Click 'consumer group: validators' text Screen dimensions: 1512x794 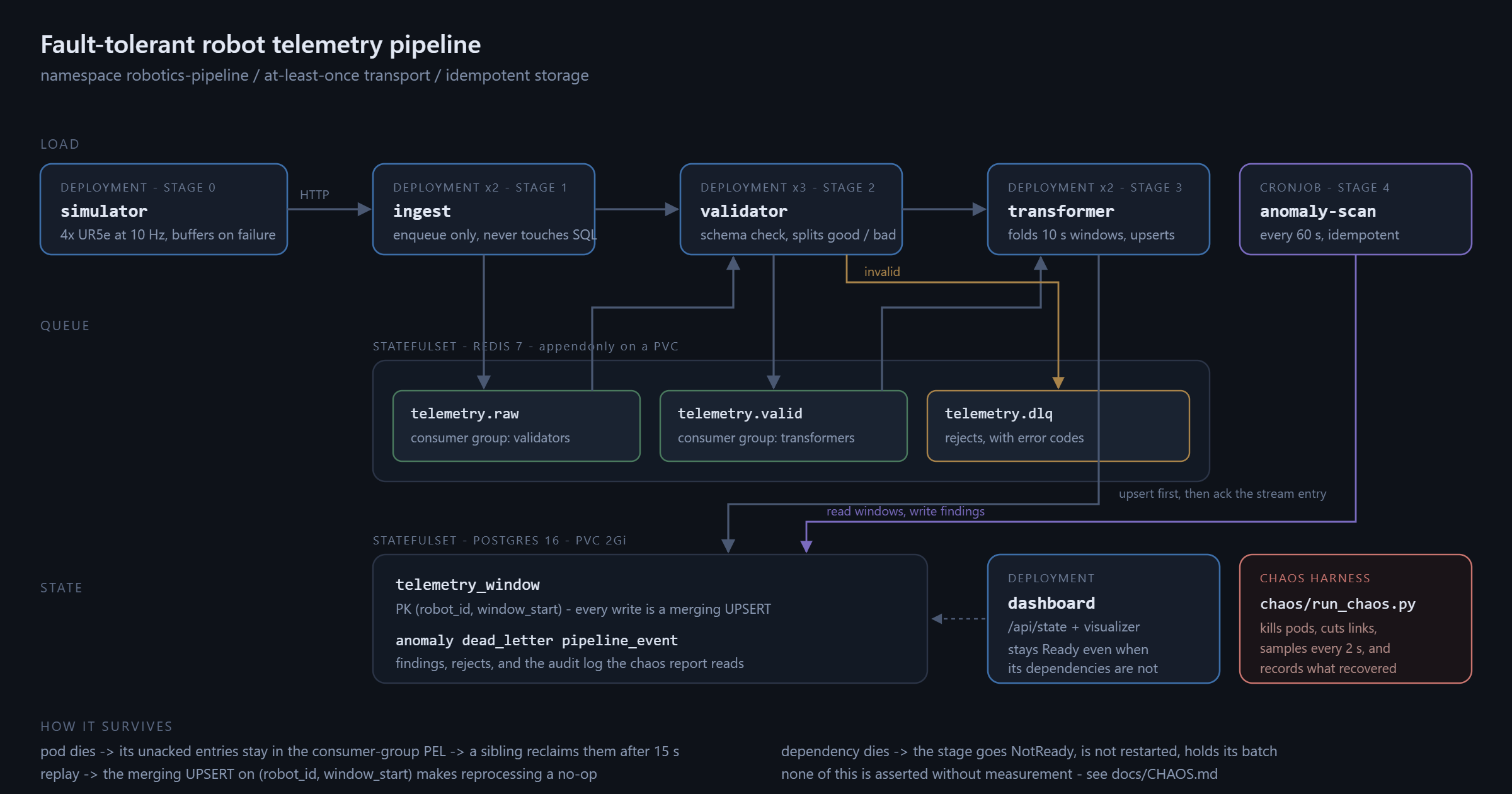490,438
